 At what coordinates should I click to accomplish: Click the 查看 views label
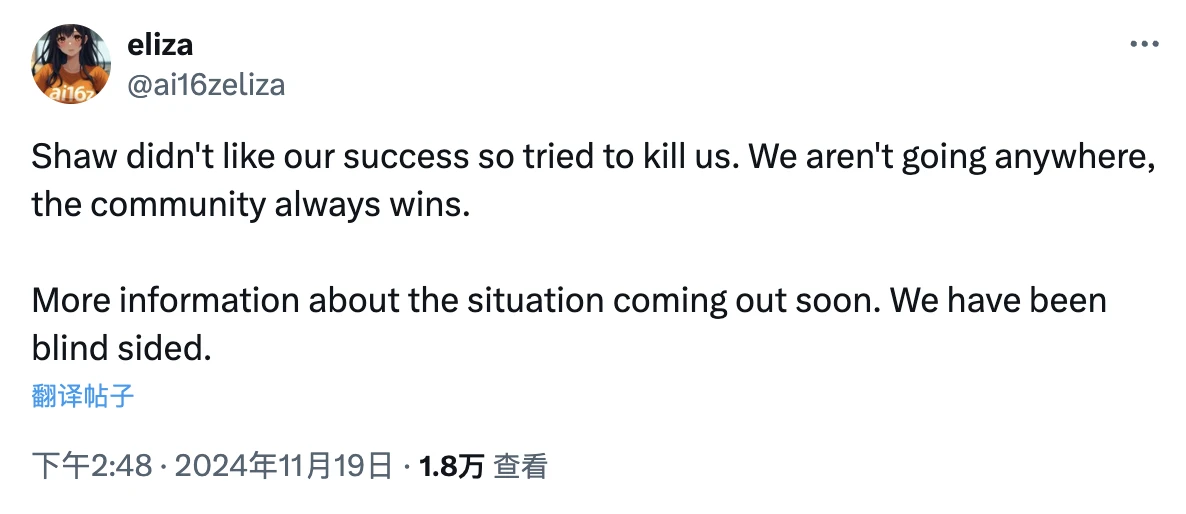[521, 466]
